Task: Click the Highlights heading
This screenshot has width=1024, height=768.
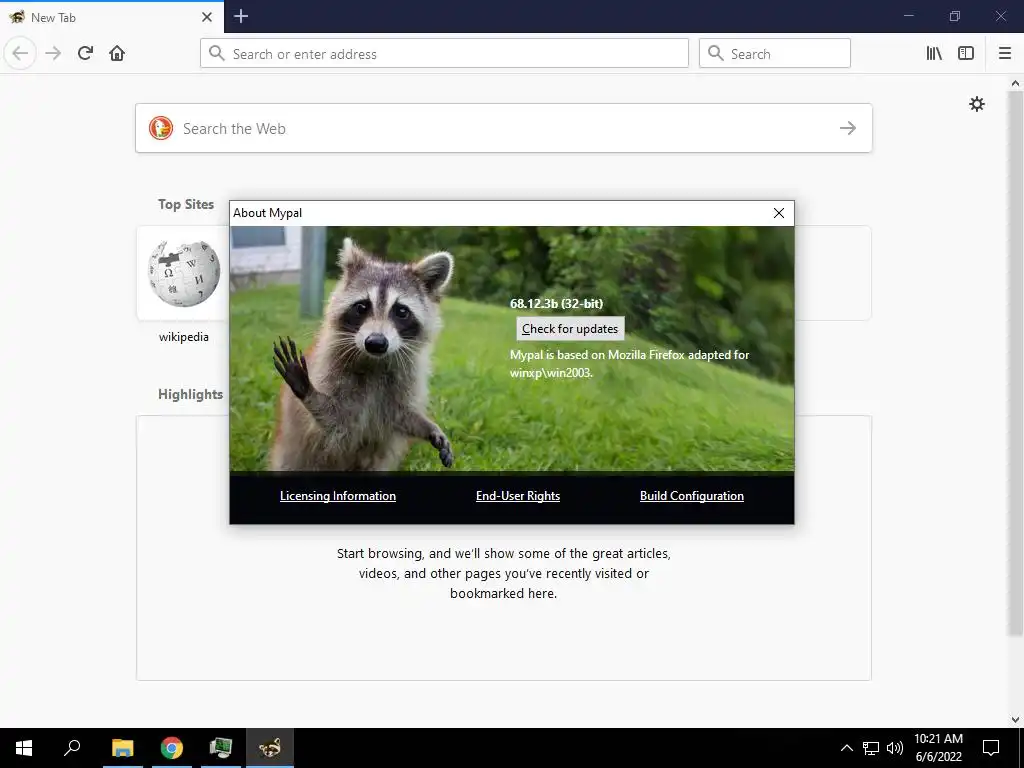Action: [190, 394]
